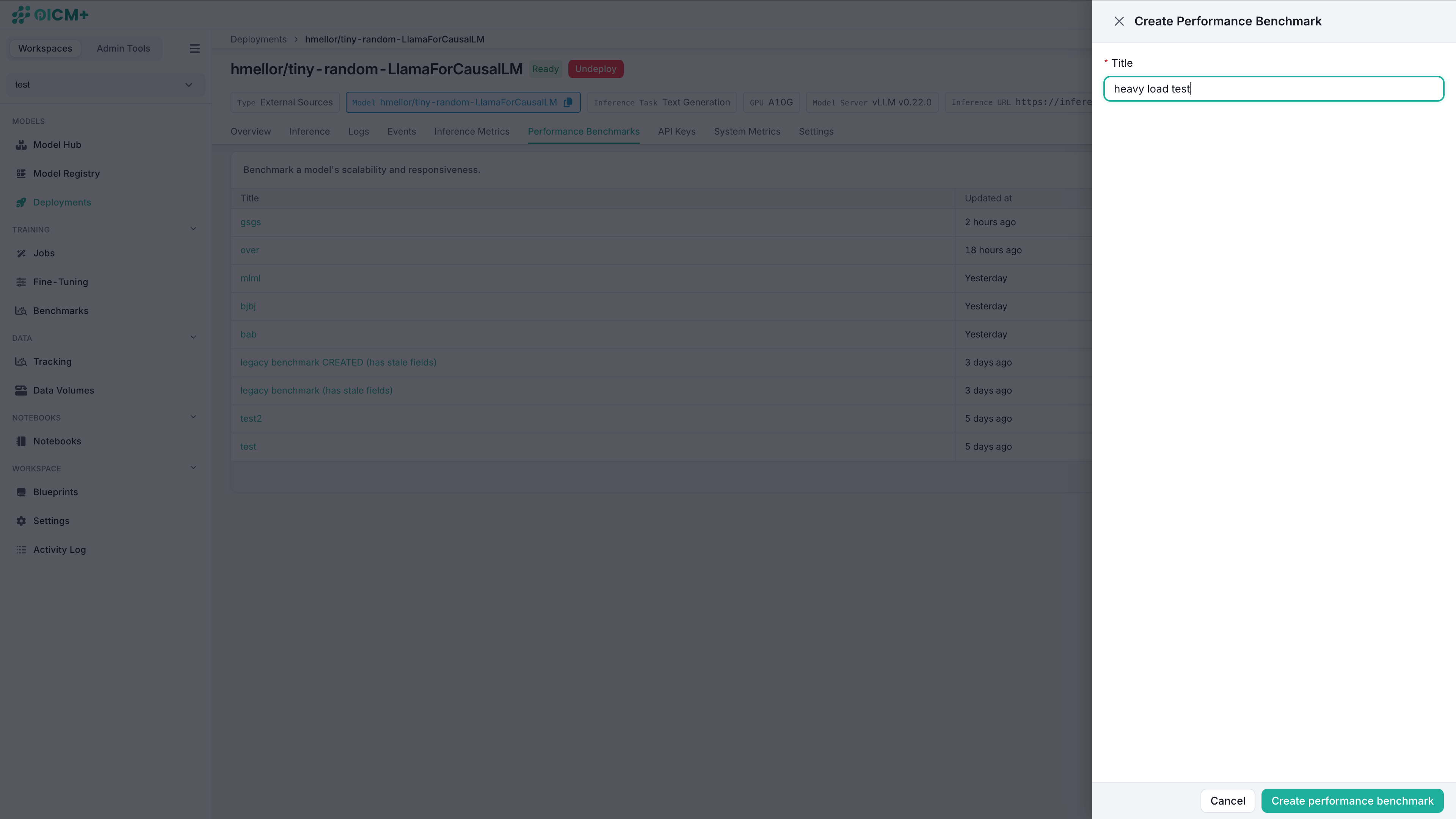
Task: Open the System Metrics tab
Action: 747,132
